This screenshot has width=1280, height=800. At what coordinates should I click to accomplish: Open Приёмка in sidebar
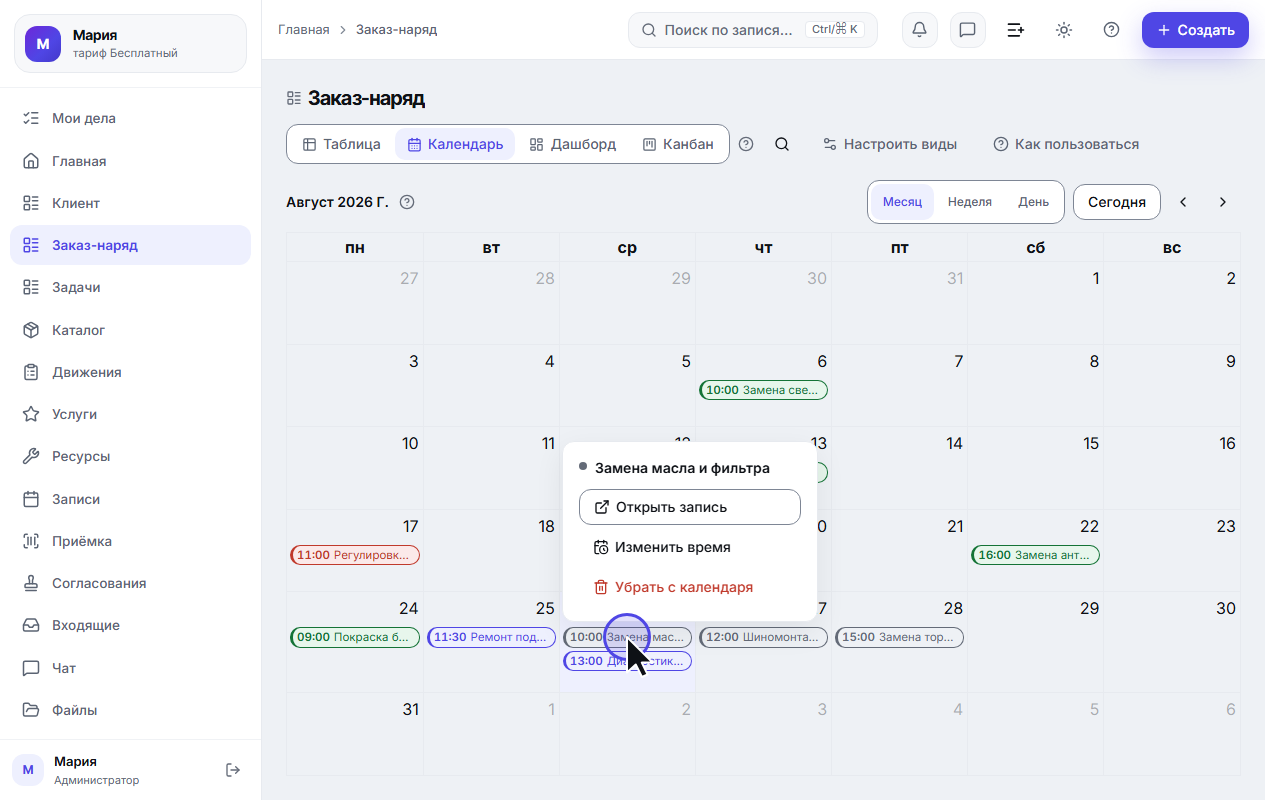[x=130, y=541]
